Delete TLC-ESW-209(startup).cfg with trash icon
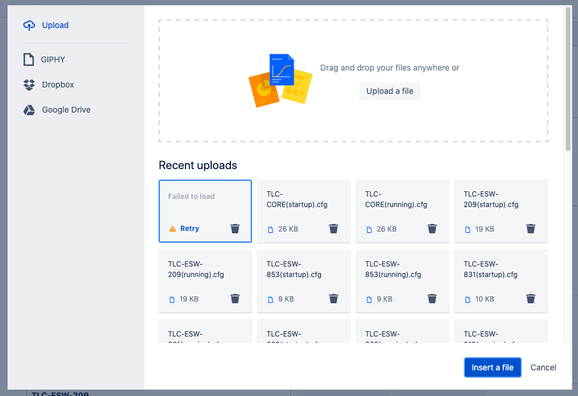The height and width of the screenshot is (396, 578). (x=530, y=229)
